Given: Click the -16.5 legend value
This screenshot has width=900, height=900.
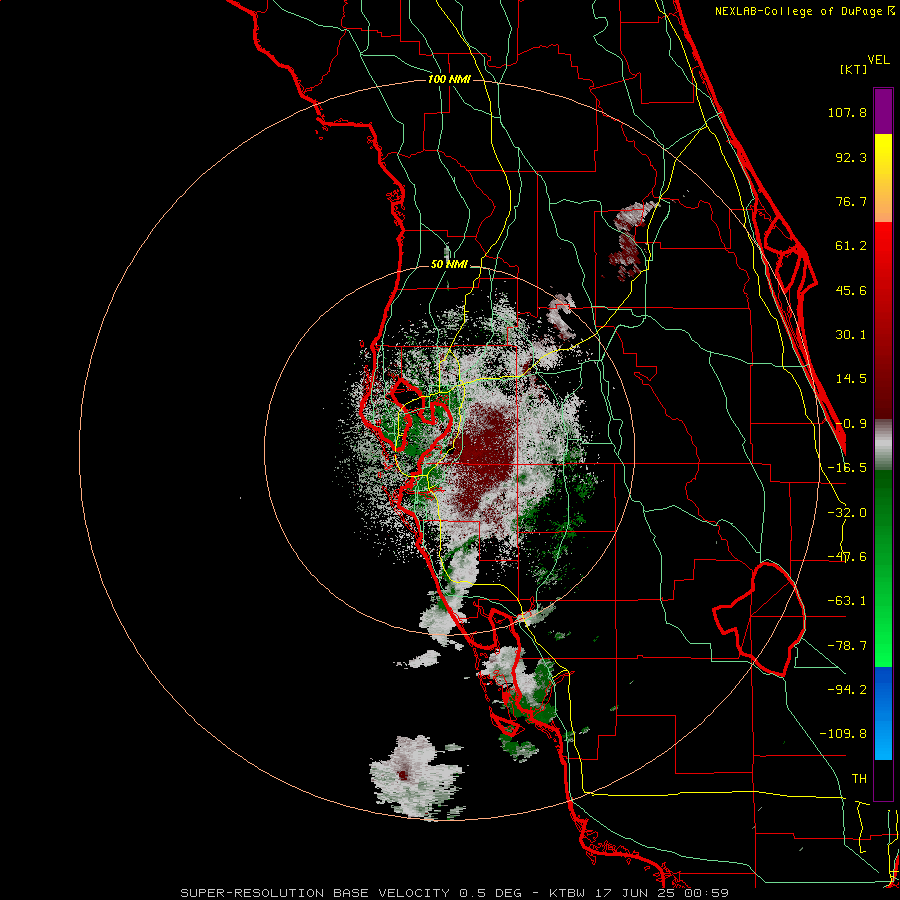Looking at the screenshot, I should click(847, 468).
